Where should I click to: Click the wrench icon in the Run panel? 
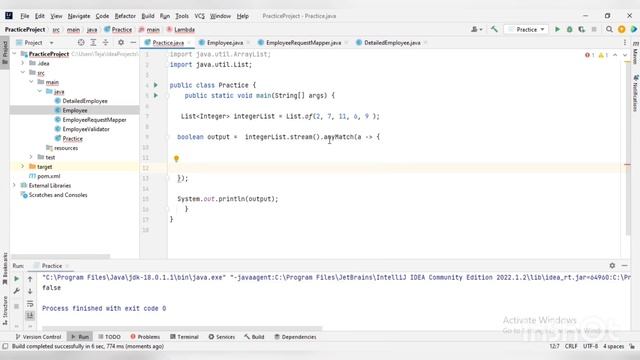pyautogui.click(x=17, y=291)
